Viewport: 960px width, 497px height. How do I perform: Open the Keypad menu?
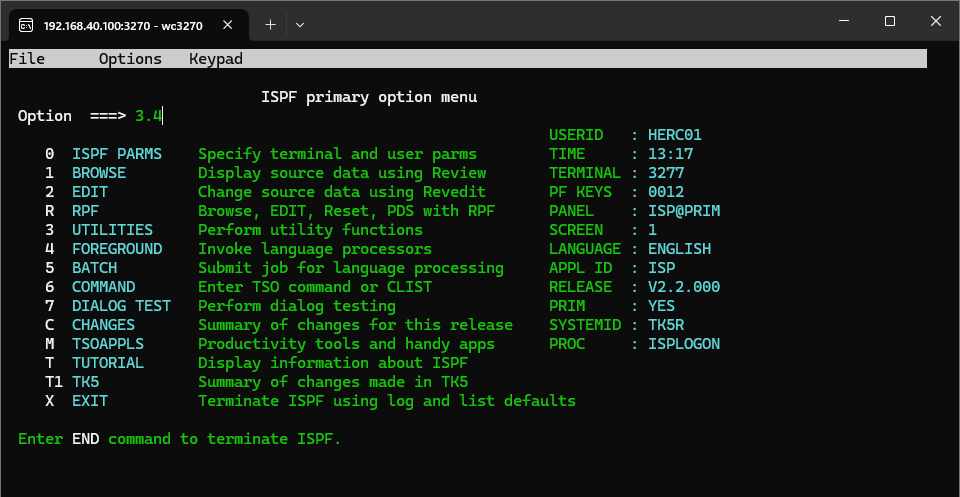click(216, 59)
